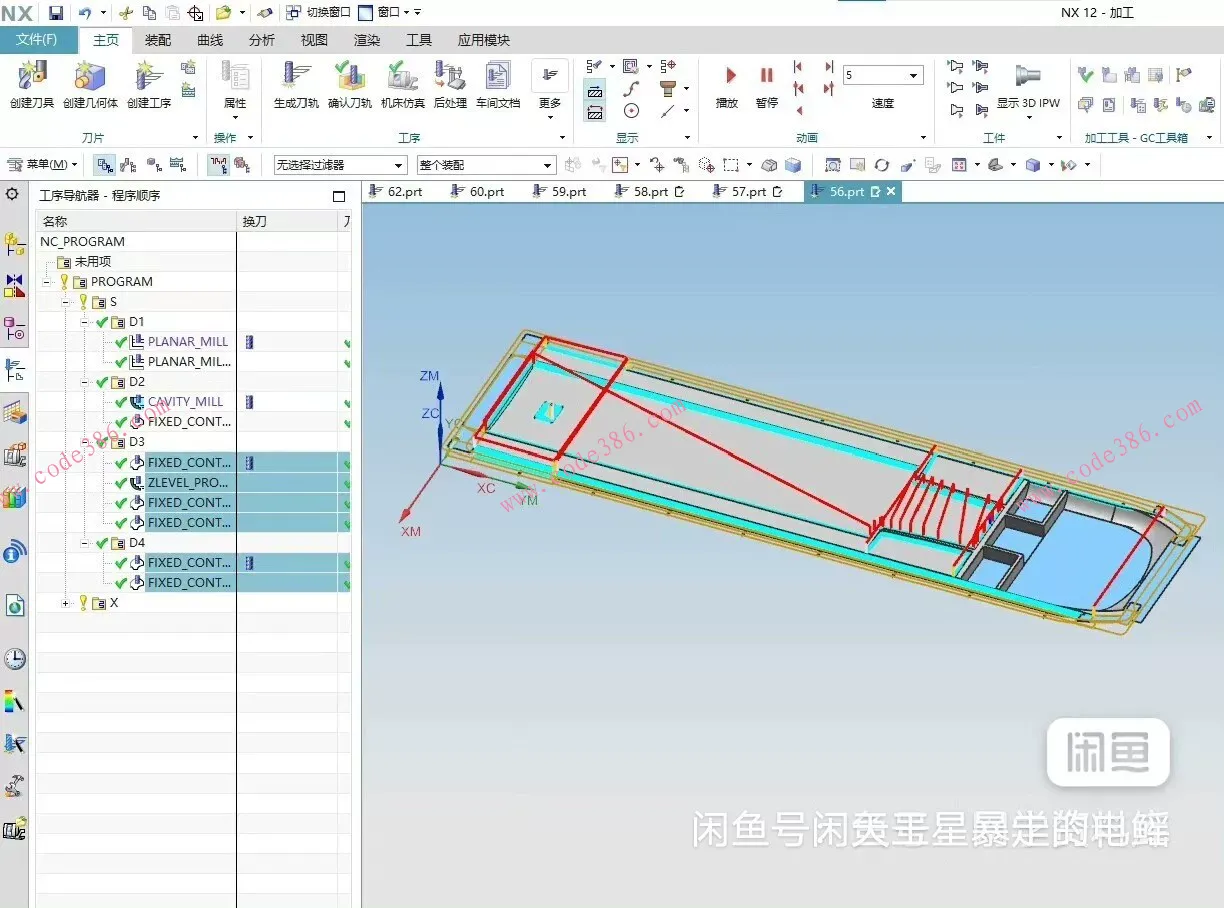Expand the X program group node

(x=66, y=603)
